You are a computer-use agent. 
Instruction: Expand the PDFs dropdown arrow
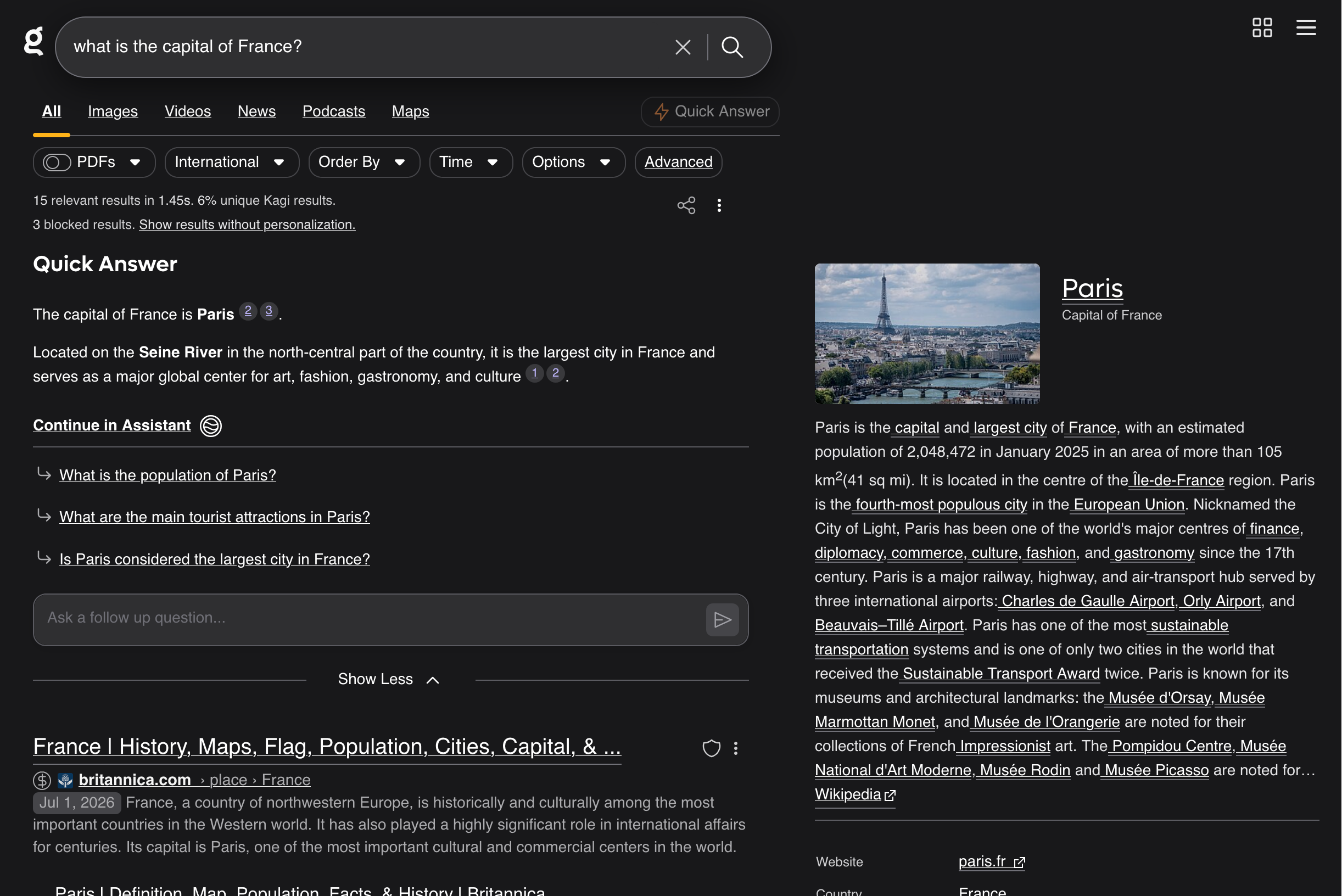tap(135, 163)
